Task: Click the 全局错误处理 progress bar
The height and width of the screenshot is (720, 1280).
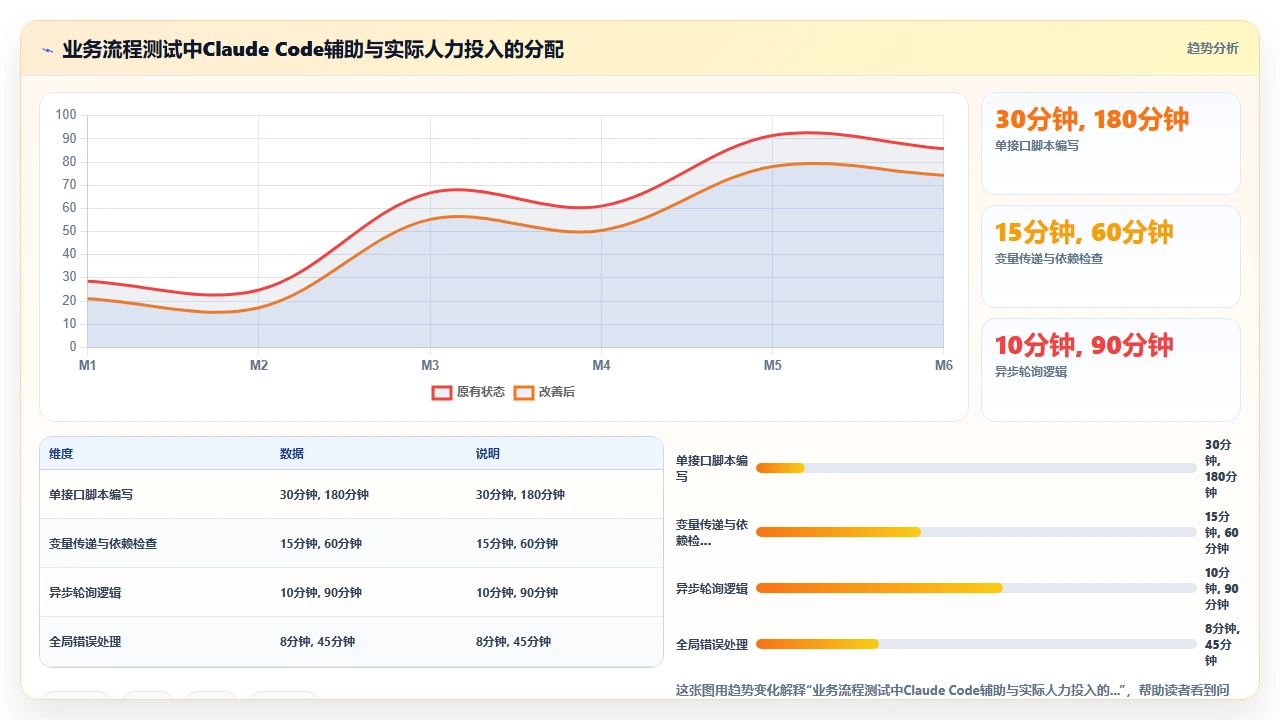Action: click(x=976, y=644)
